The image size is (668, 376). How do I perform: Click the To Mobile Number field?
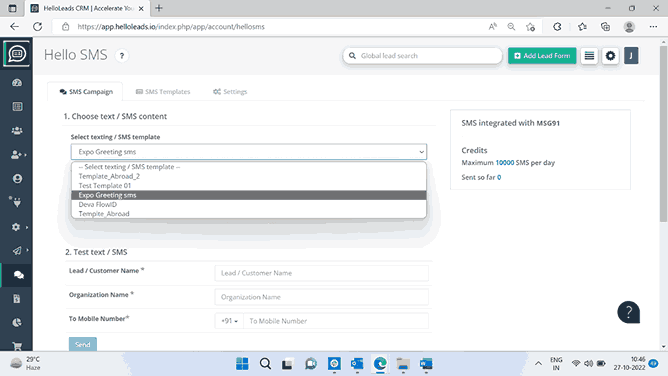tap(336, 321)
